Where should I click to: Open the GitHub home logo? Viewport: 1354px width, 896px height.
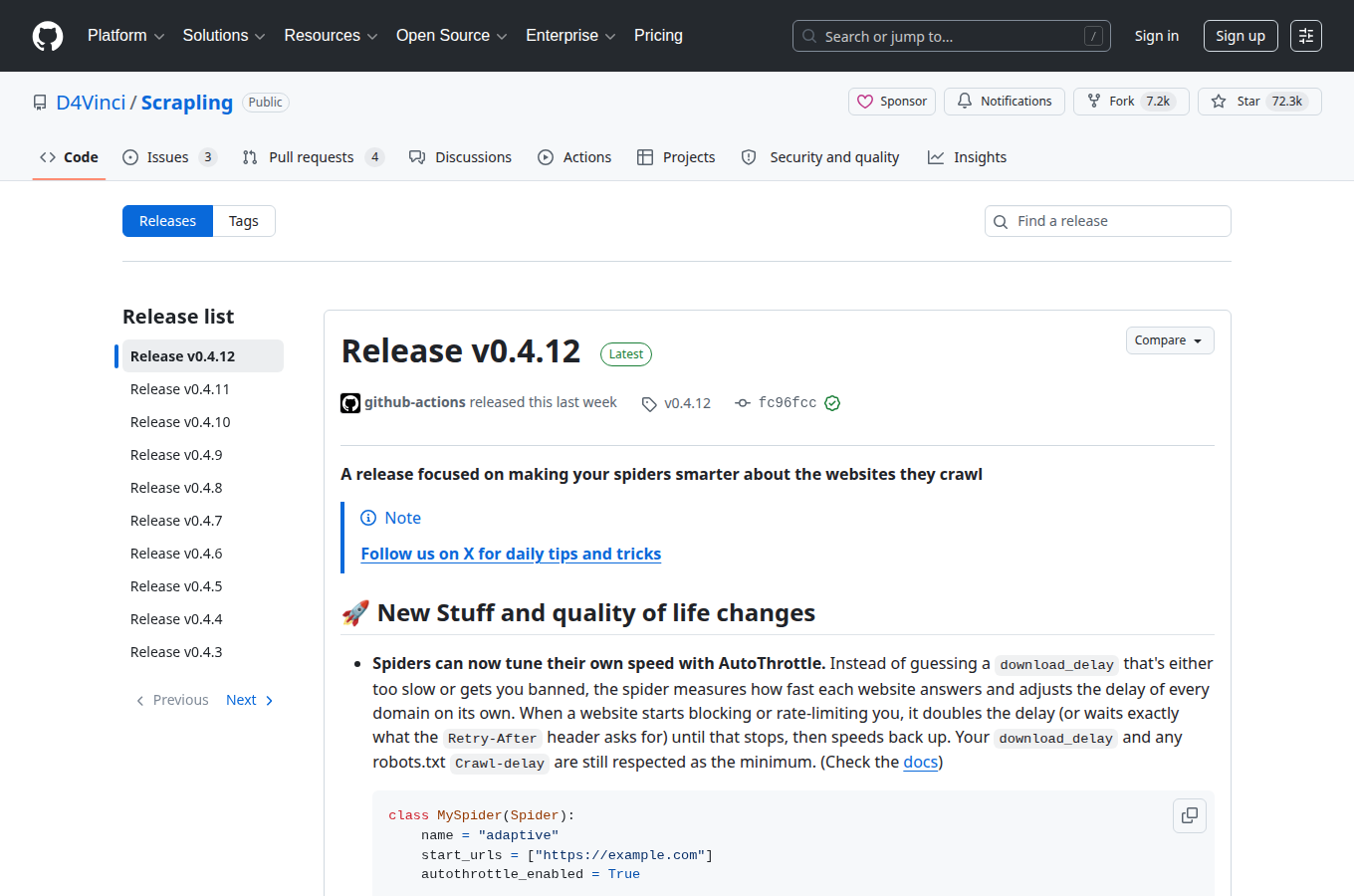pyautogui.click(x=48, y=36)
